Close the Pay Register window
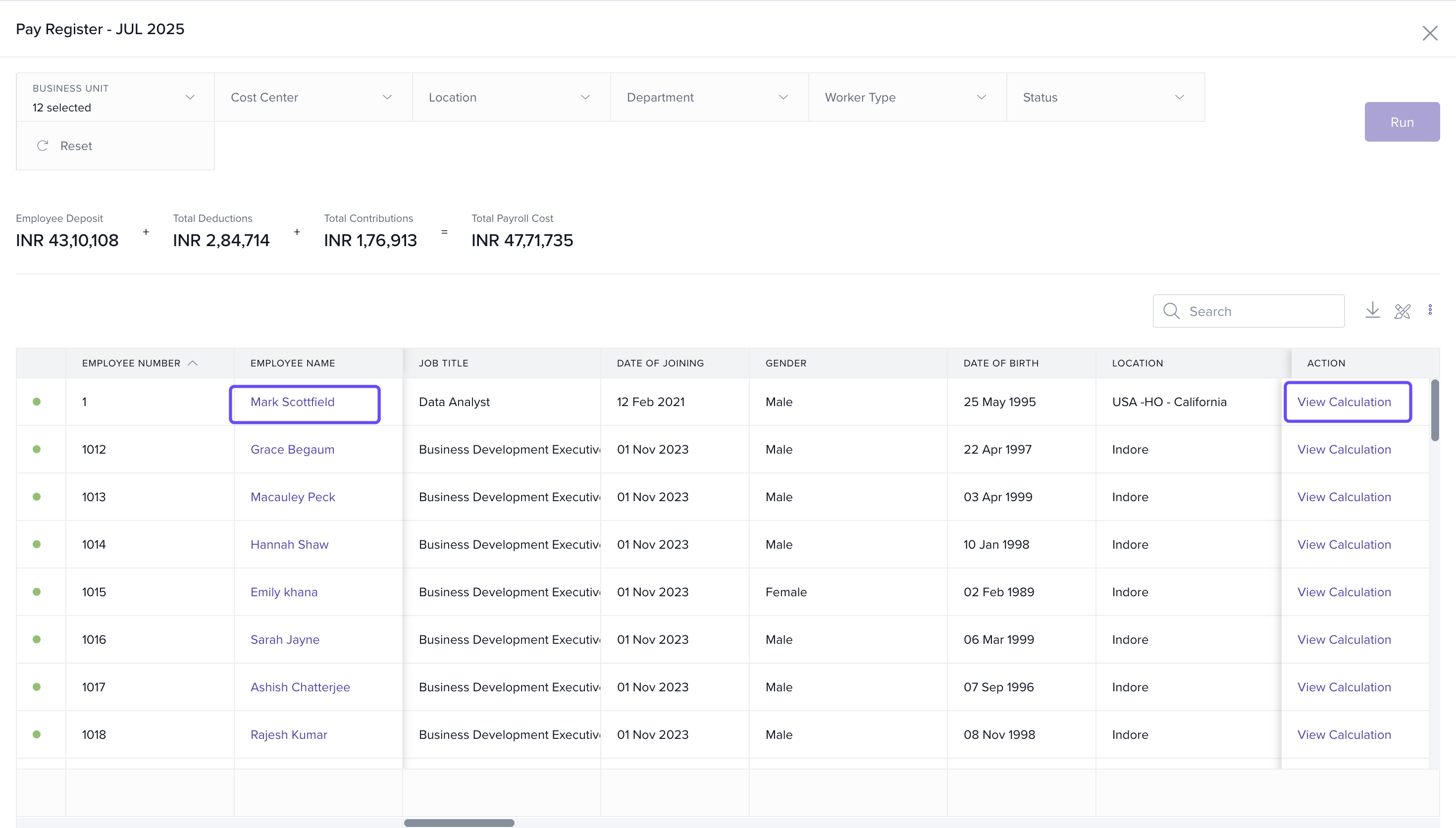1456x828 pixels. click(x=1429, y=33)
